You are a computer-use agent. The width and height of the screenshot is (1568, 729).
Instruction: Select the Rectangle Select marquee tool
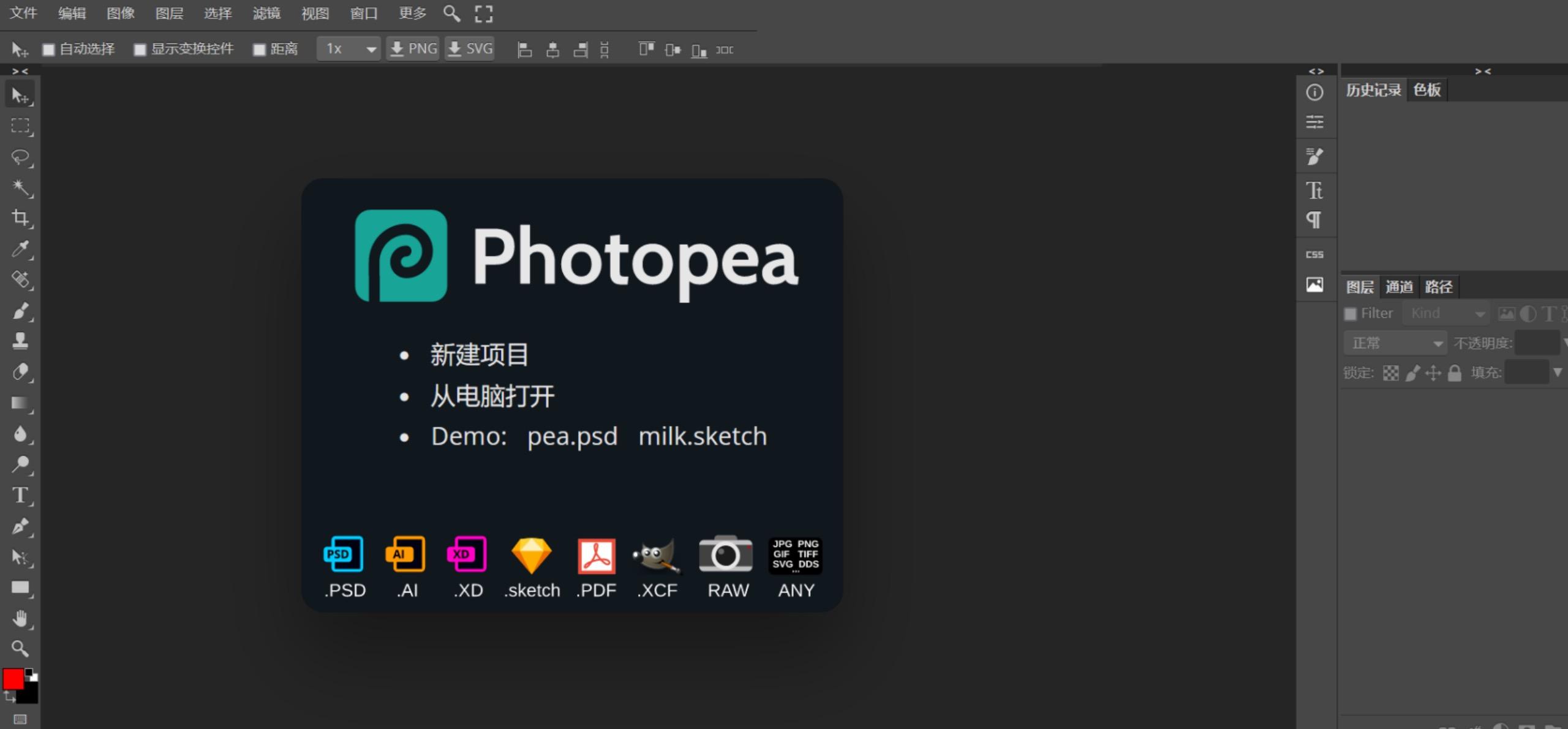point(20,126)
